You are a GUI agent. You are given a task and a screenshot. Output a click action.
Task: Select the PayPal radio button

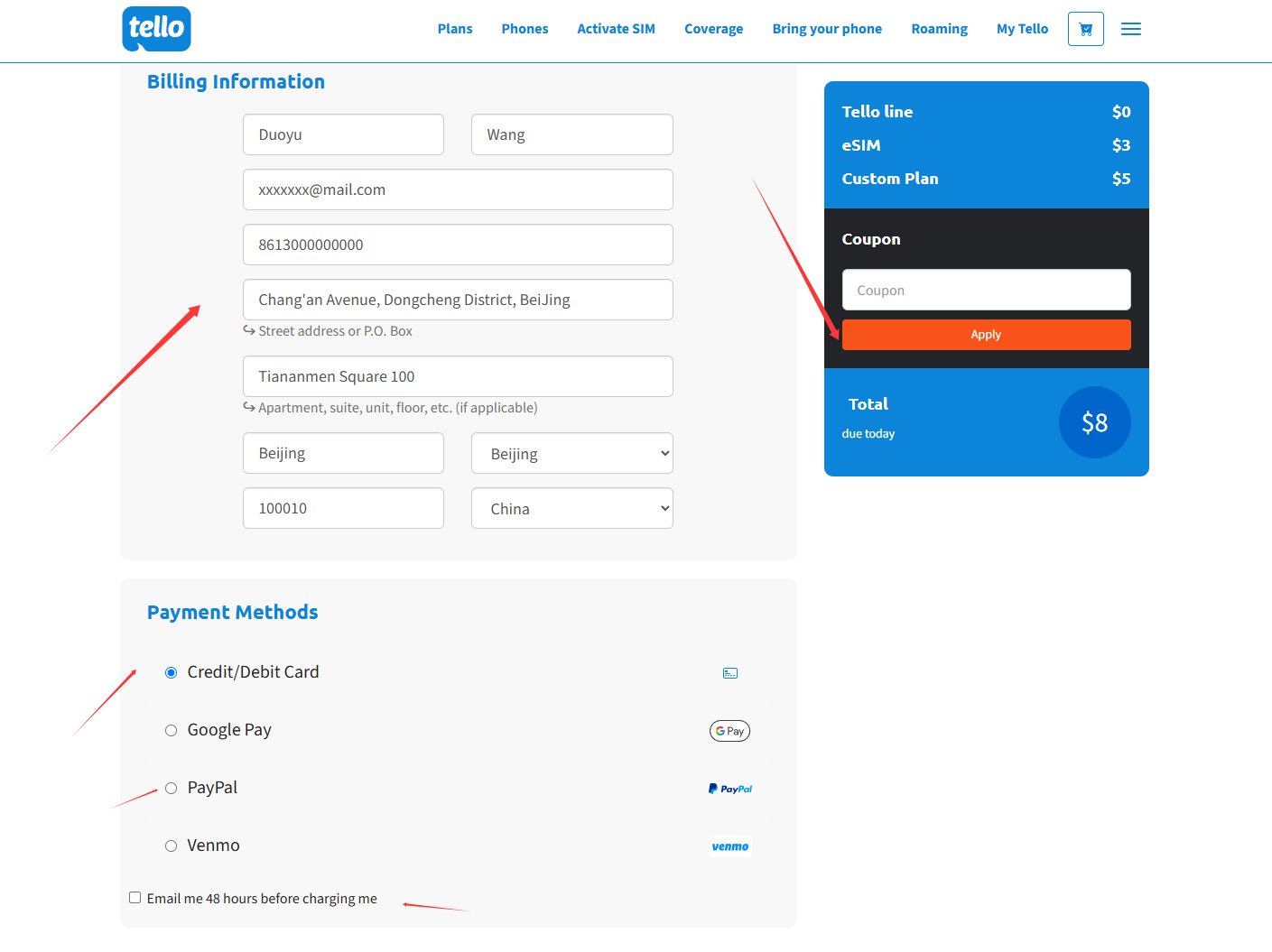click(x=171, y=788)
